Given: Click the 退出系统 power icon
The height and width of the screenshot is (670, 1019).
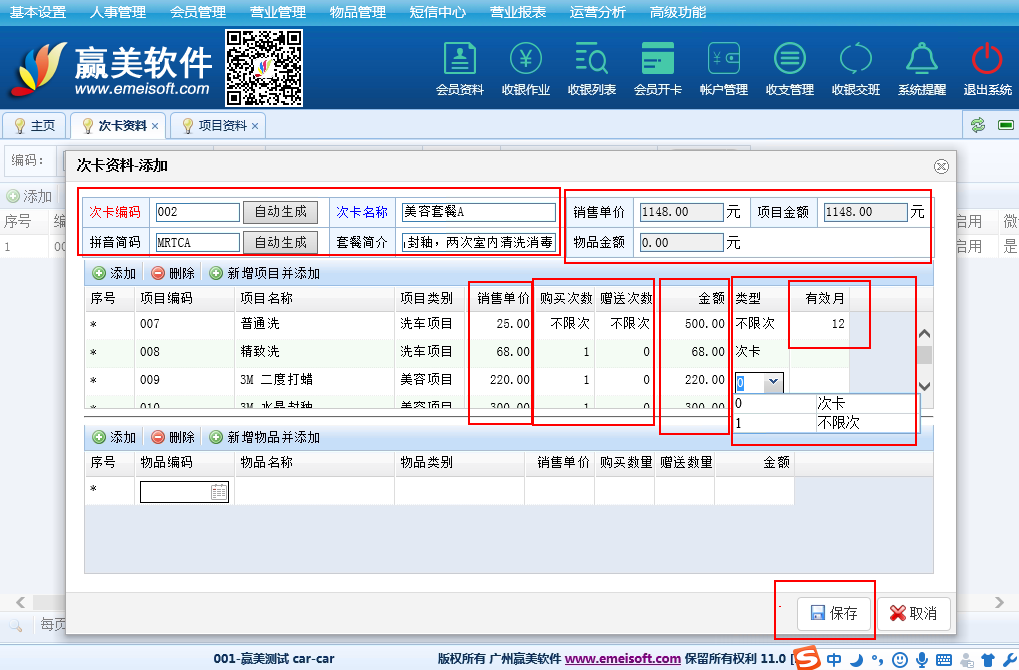Looking at the screenshot, I should (987, 67).
